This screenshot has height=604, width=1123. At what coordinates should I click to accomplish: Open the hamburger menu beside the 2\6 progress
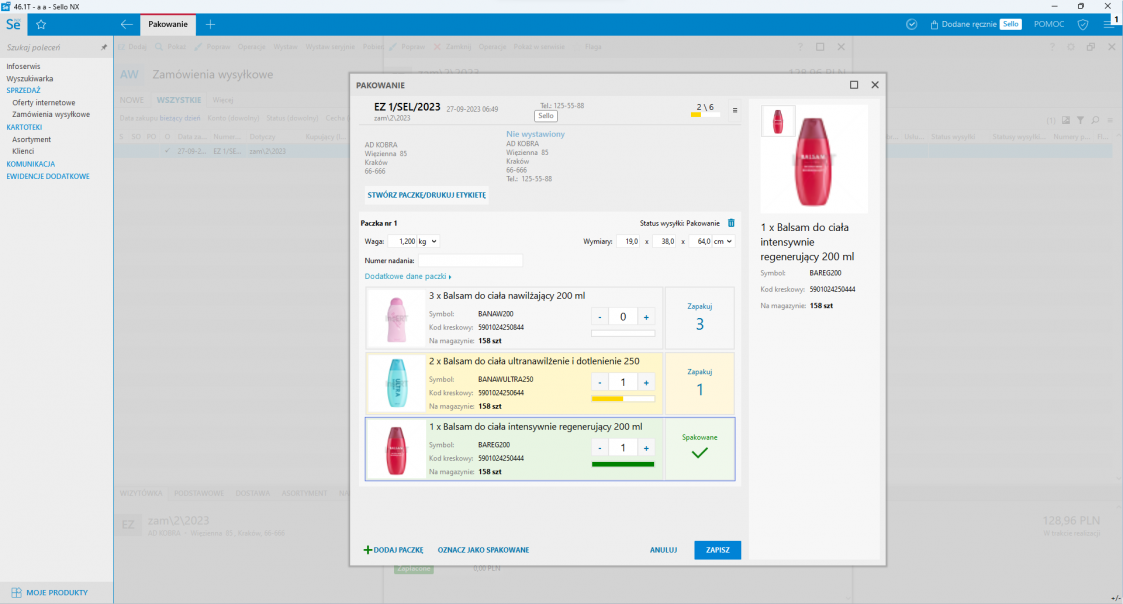[735, 110]
